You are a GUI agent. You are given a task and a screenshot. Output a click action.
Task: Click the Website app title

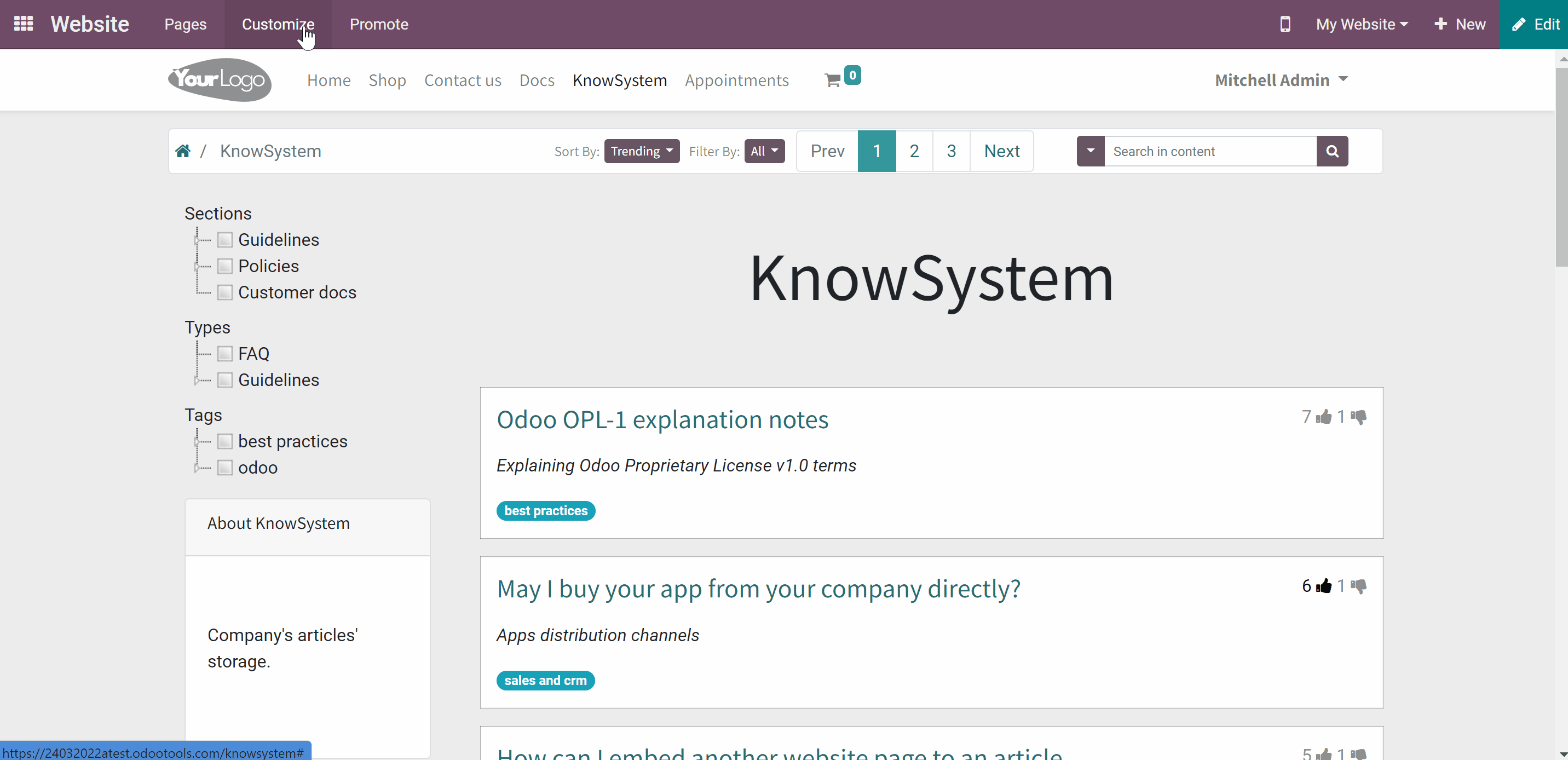89,24
